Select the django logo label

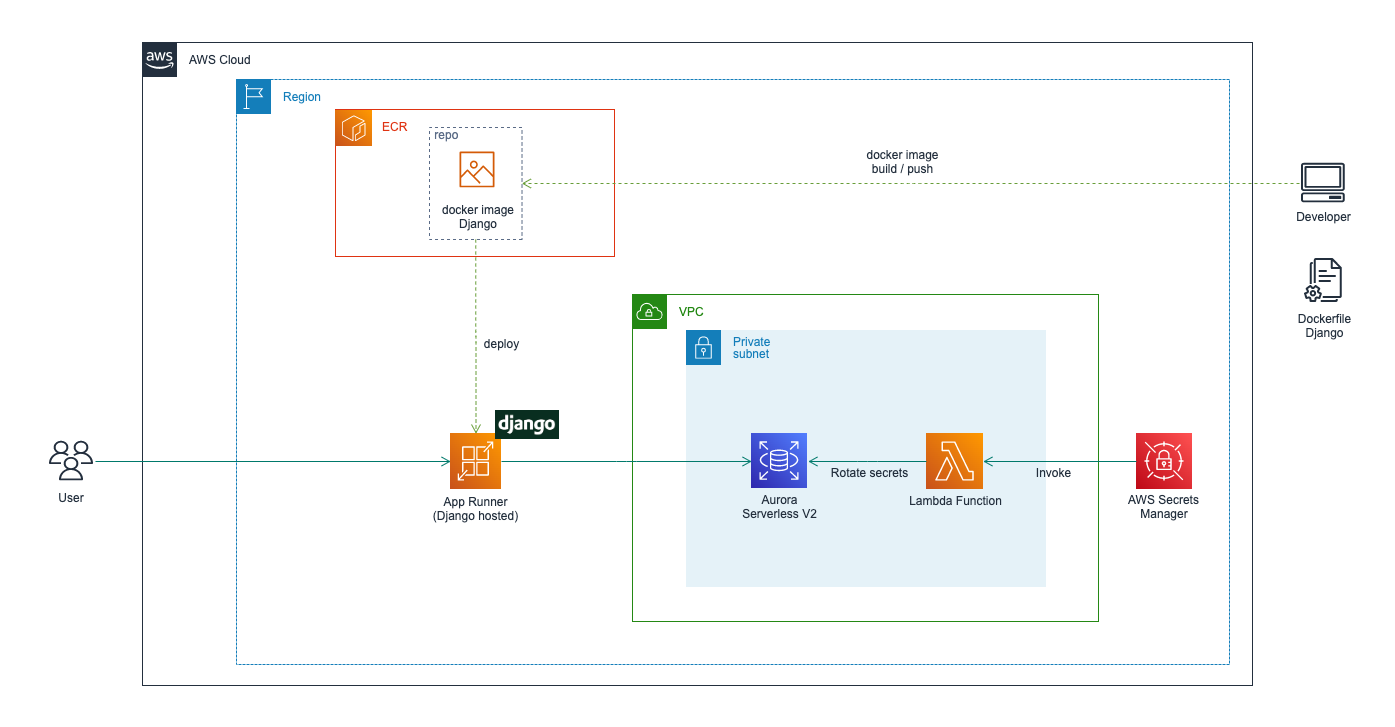coord(526,424)
